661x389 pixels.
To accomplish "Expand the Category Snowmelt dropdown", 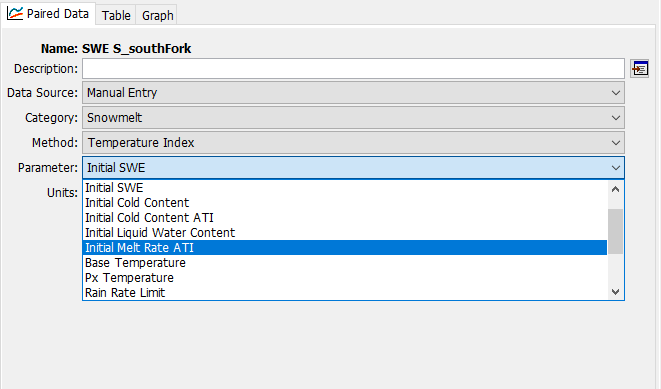I will [353, 118].
